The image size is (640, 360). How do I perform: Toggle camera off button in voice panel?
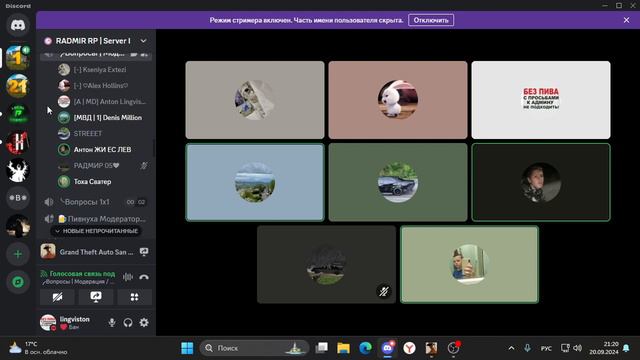click(x=57, y=297)
